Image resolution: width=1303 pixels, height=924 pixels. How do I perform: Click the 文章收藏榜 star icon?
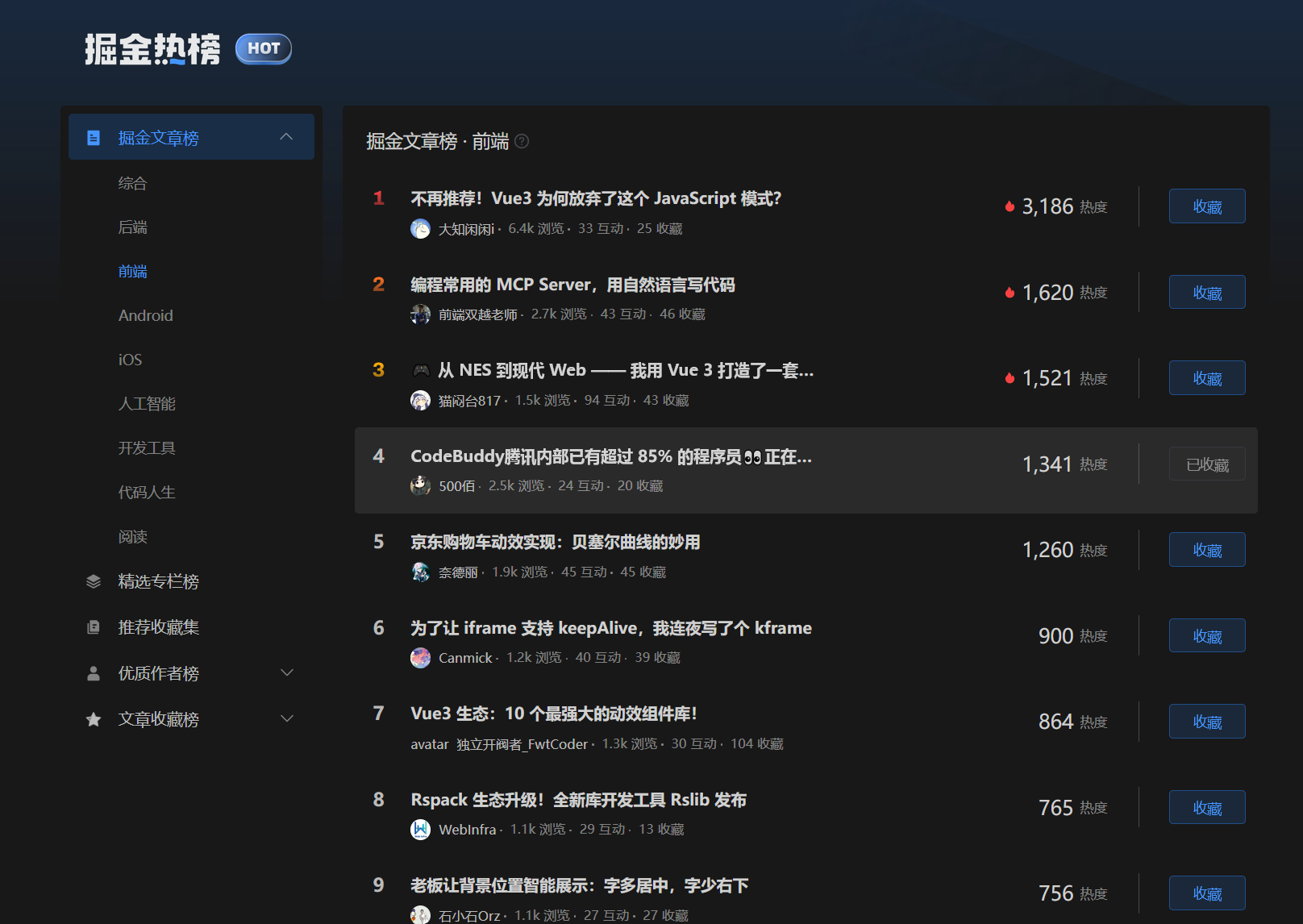tap(93, 718)
